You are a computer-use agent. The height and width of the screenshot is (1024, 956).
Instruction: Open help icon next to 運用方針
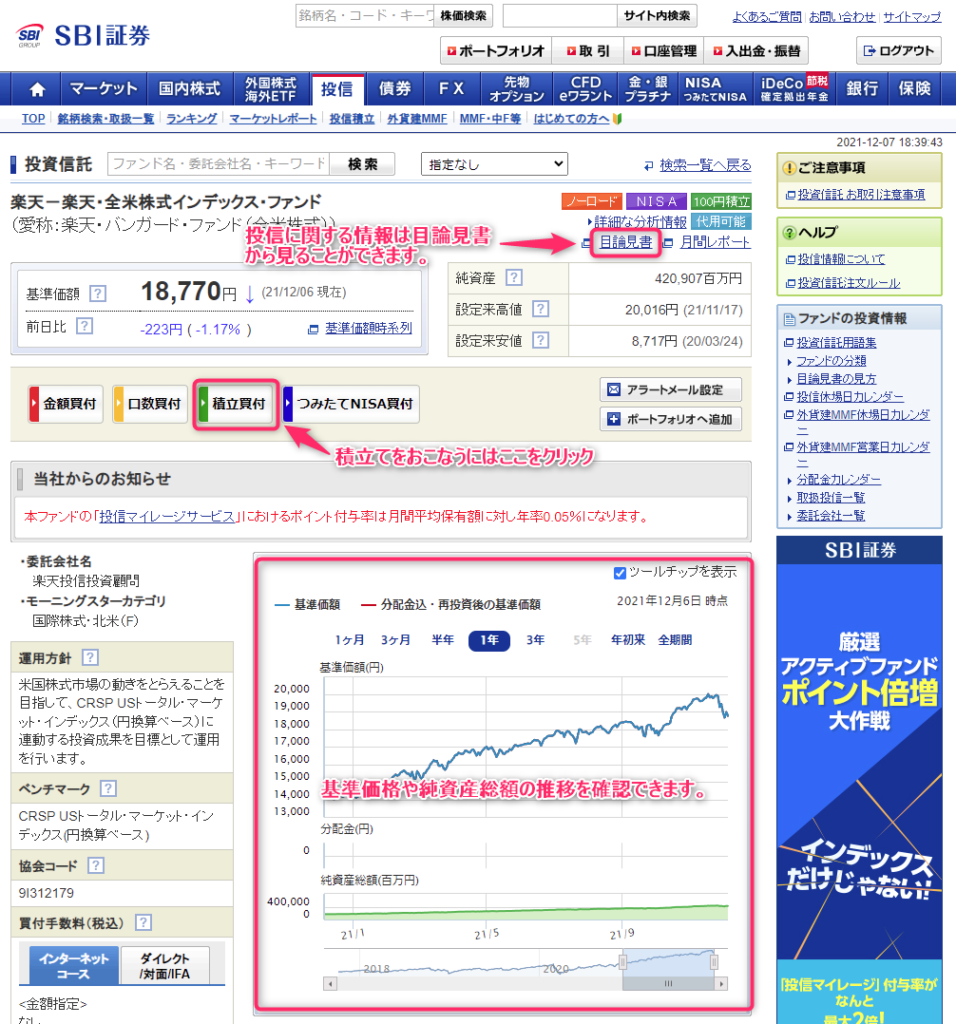[90, 657]
